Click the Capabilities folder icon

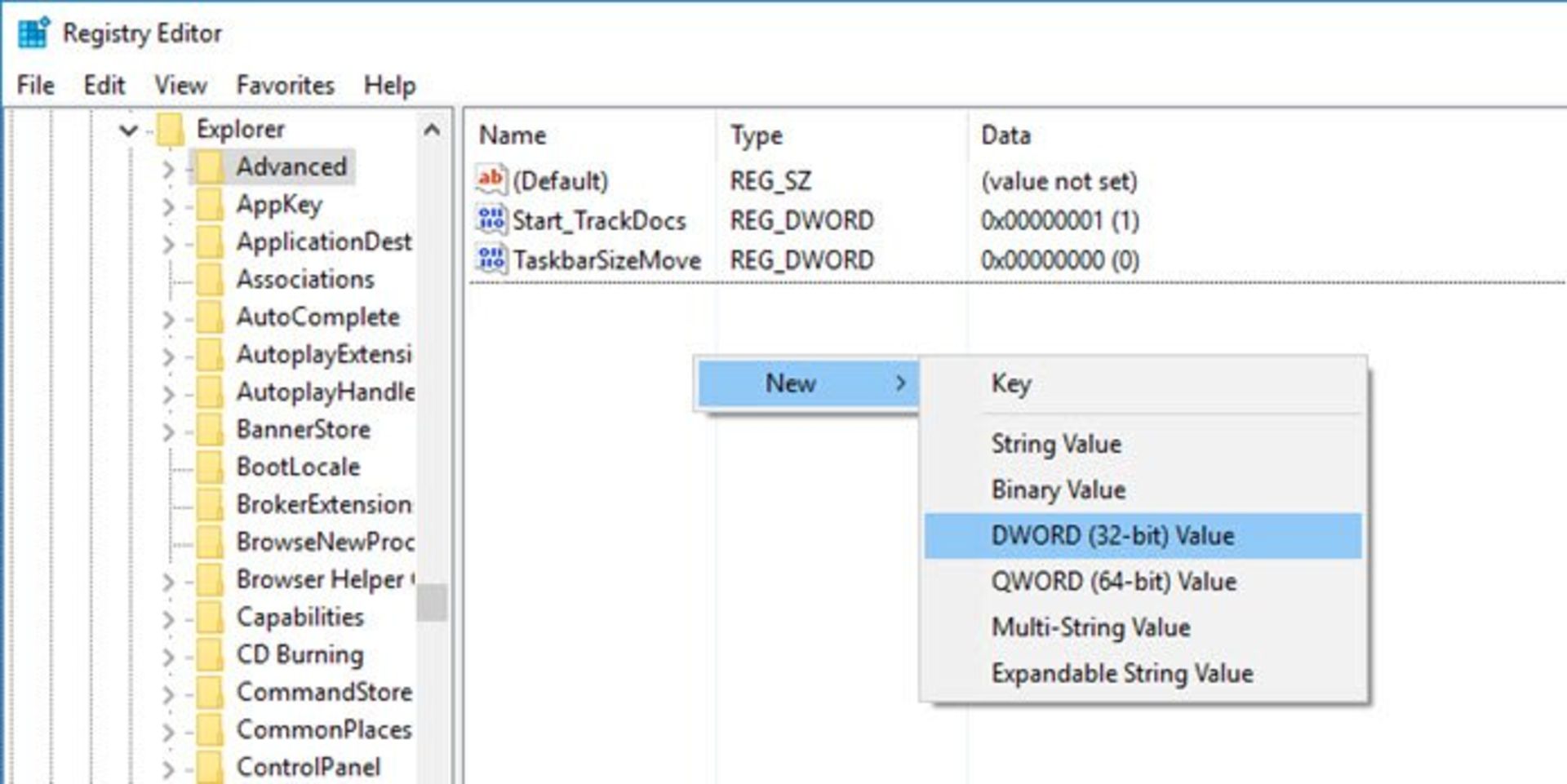click(x=210, y=617)
